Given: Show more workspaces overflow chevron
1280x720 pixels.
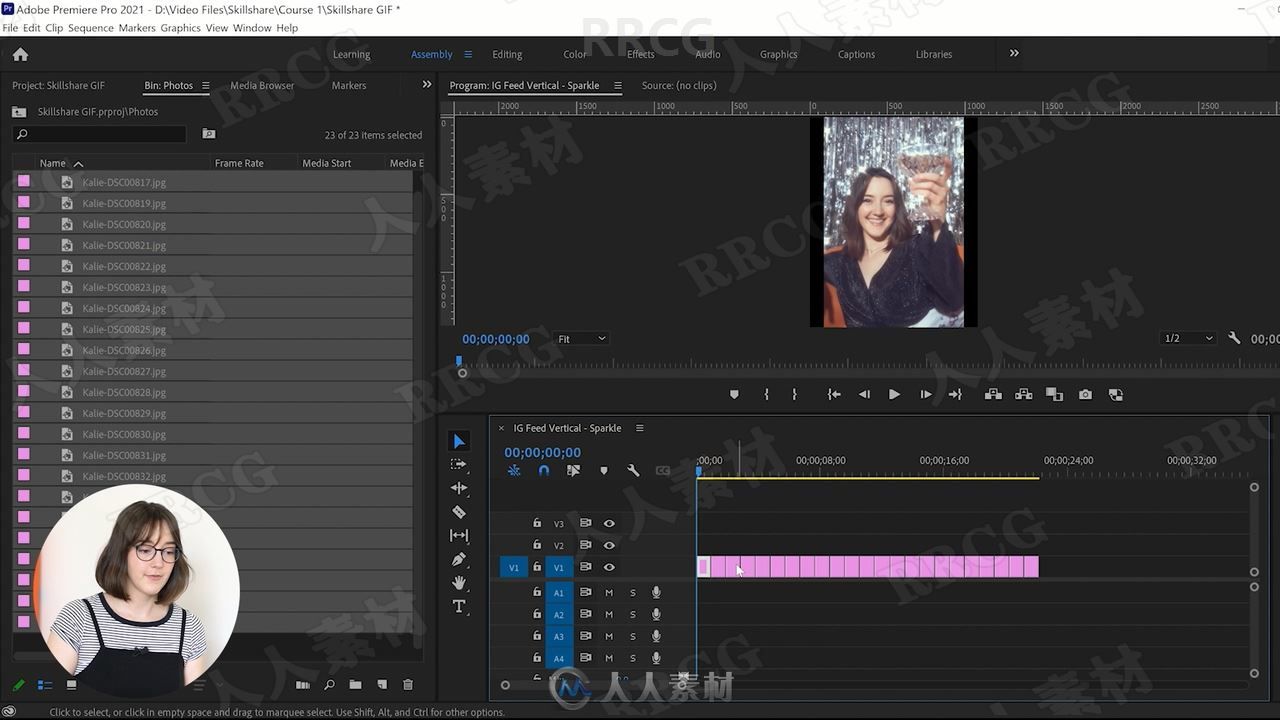Looking at the screenshot, I should [x=1014, y=54].
